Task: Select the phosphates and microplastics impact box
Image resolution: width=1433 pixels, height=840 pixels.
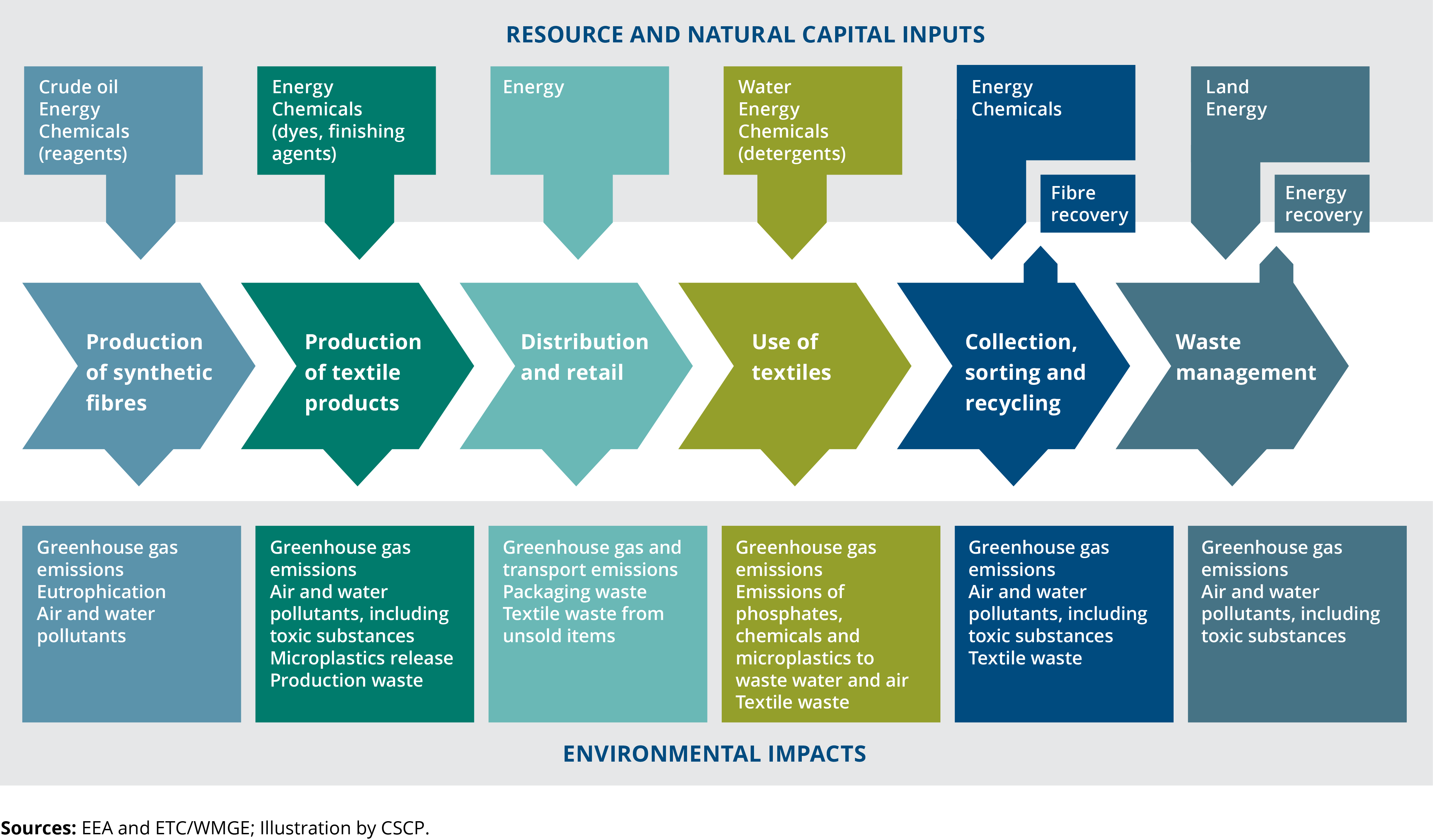Action: (x=831, y=624)
